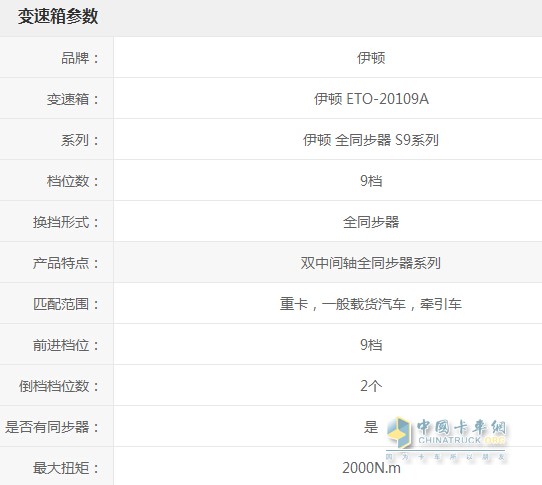Select the 系列 row label

click(x=80, y=140)
